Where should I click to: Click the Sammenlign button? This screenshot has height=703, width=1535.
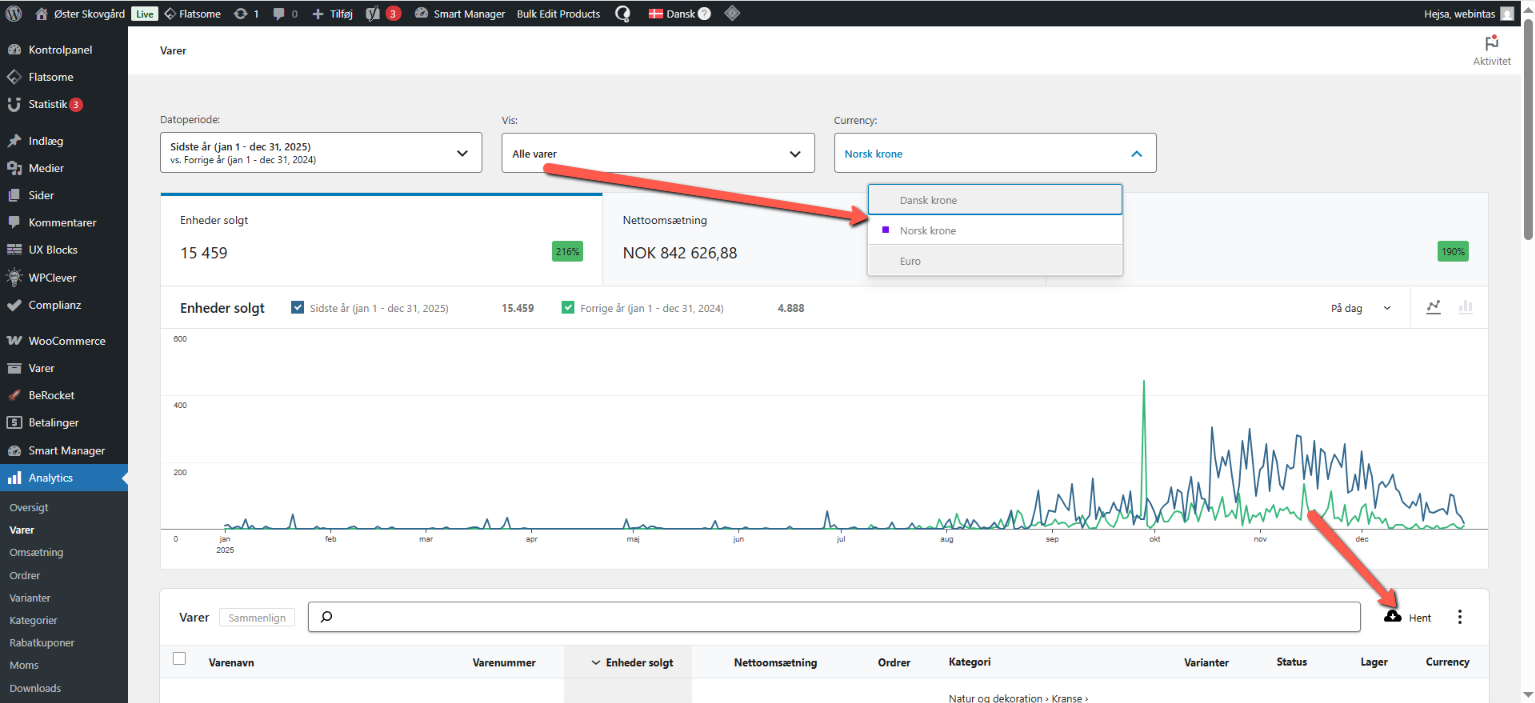(x=257, y=618)
